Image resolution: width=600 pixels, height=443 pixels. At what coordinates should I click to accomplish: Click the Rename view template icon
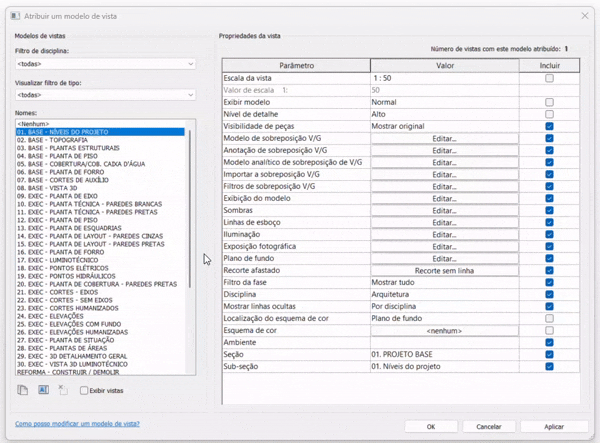click(43, 390)
